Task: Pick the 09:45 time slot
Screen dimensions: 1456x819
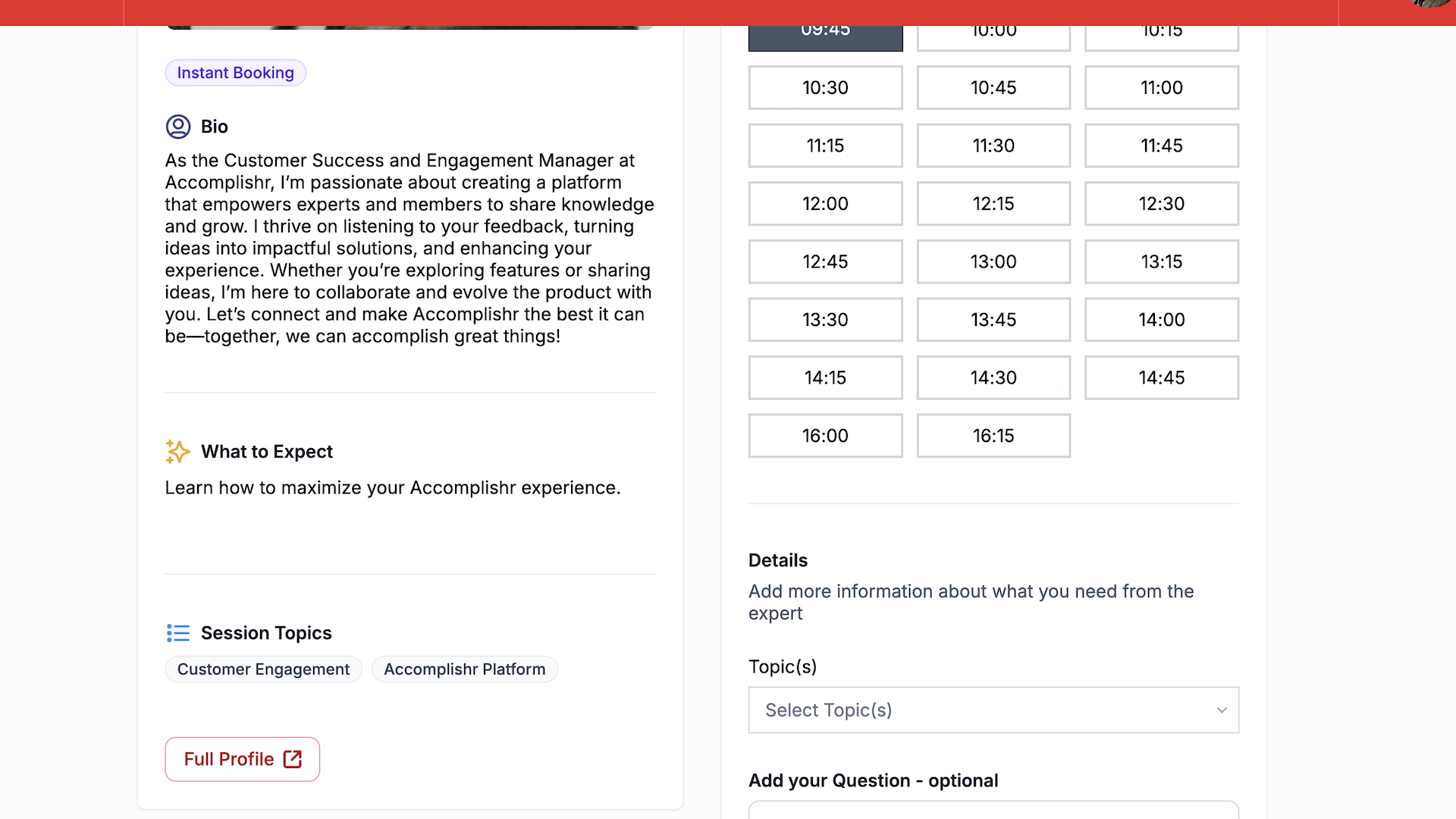Action: tap(826, 38)
